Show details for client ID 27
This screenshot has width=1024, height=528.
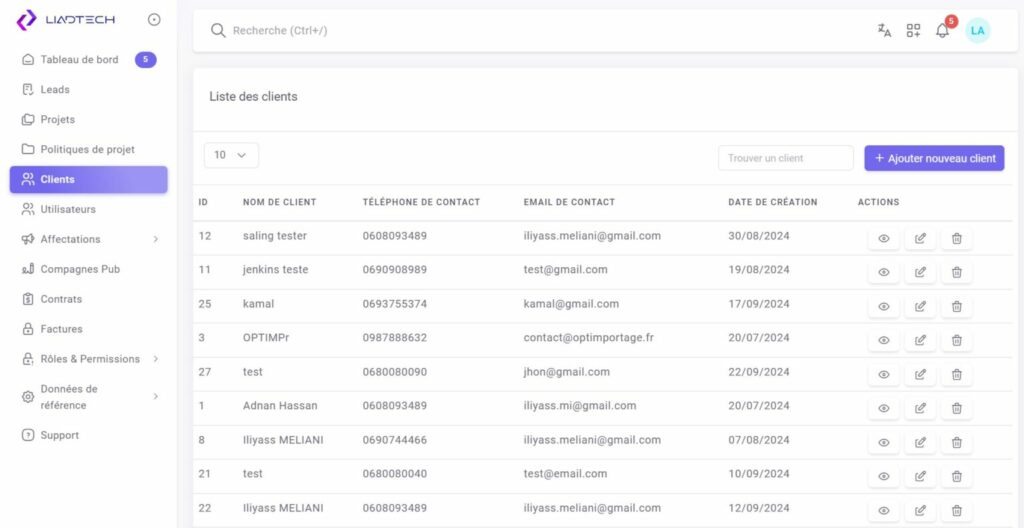(x=883, y=374)
